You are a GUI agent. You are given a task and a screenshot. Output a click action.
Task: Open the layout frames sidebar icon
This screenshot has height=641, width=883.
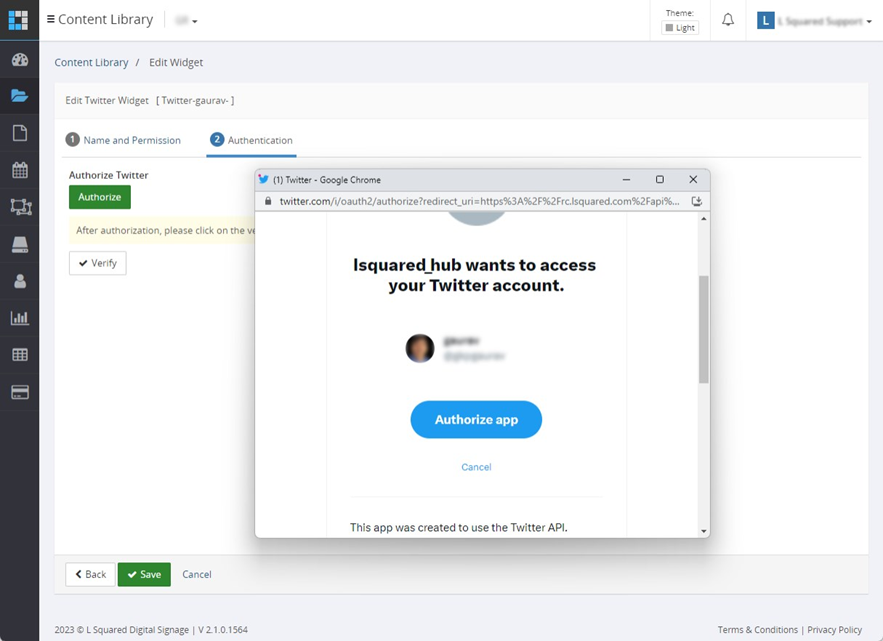point(21,207)
